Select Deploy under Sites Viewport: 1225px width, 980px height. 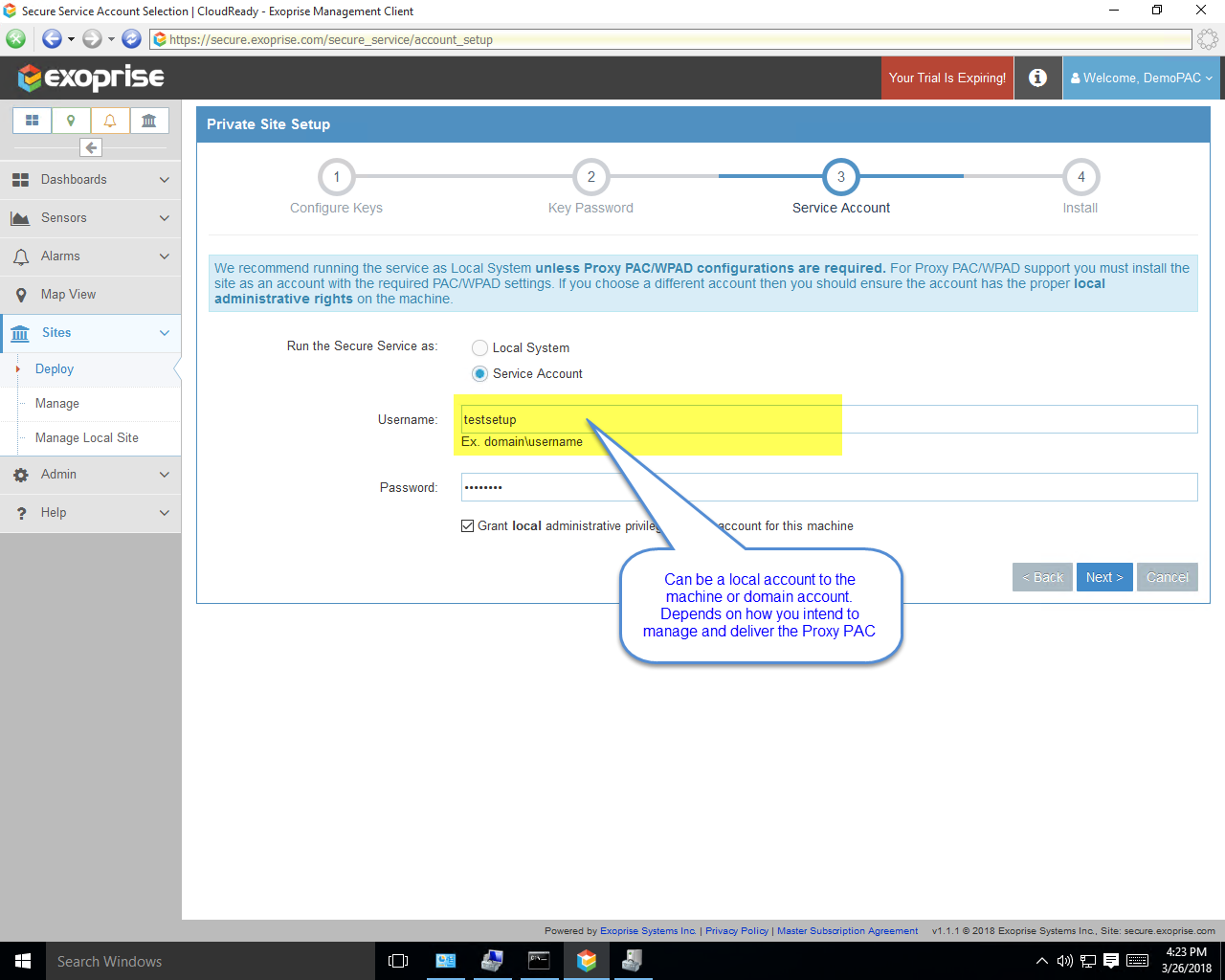(91, 369)
